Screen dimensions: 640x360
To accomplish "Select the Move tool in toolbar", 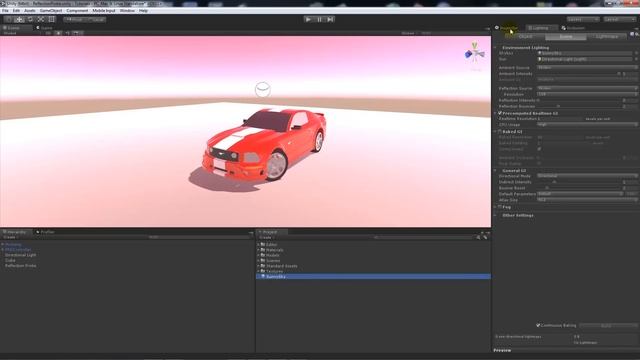I will (x=19, y=19).
